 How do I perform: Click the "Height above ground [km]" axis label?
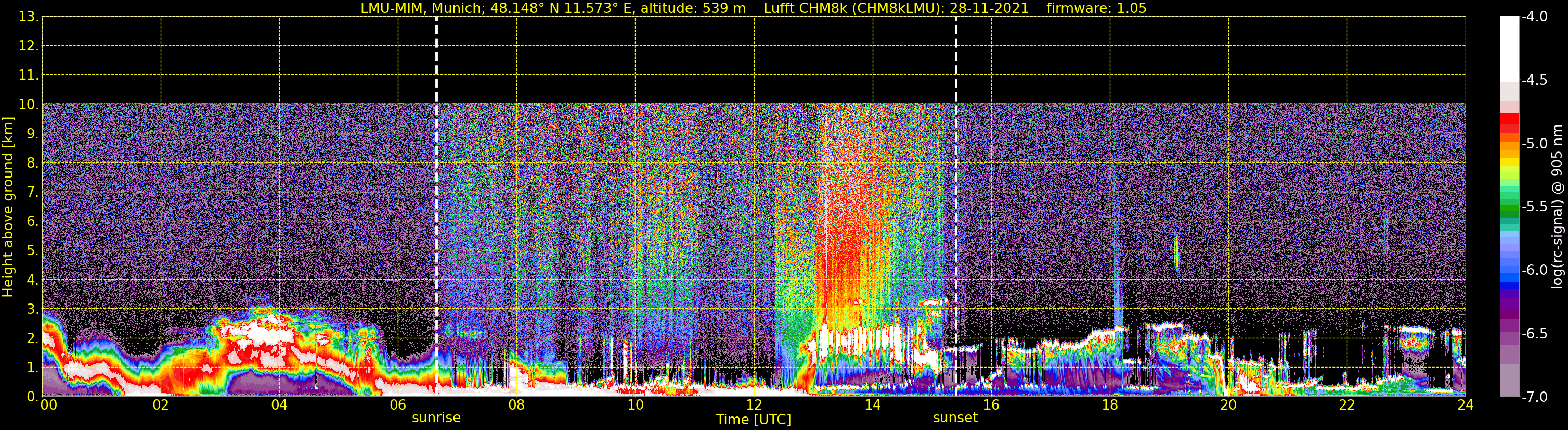(8, 207)
